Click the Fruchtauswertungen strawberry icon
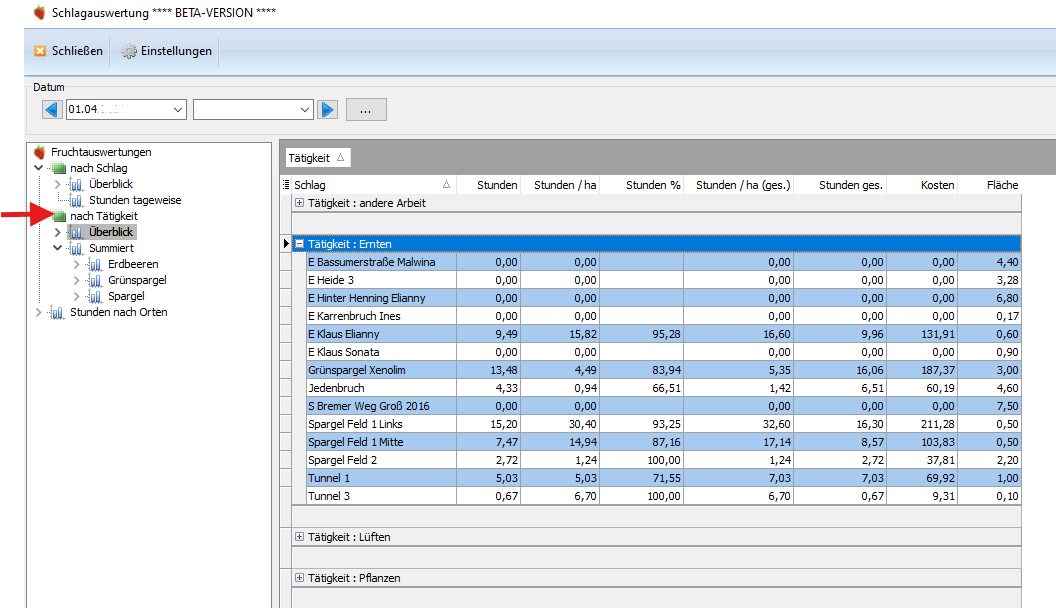This screenshot has width=1056, height=608. (x=40, y=152)
